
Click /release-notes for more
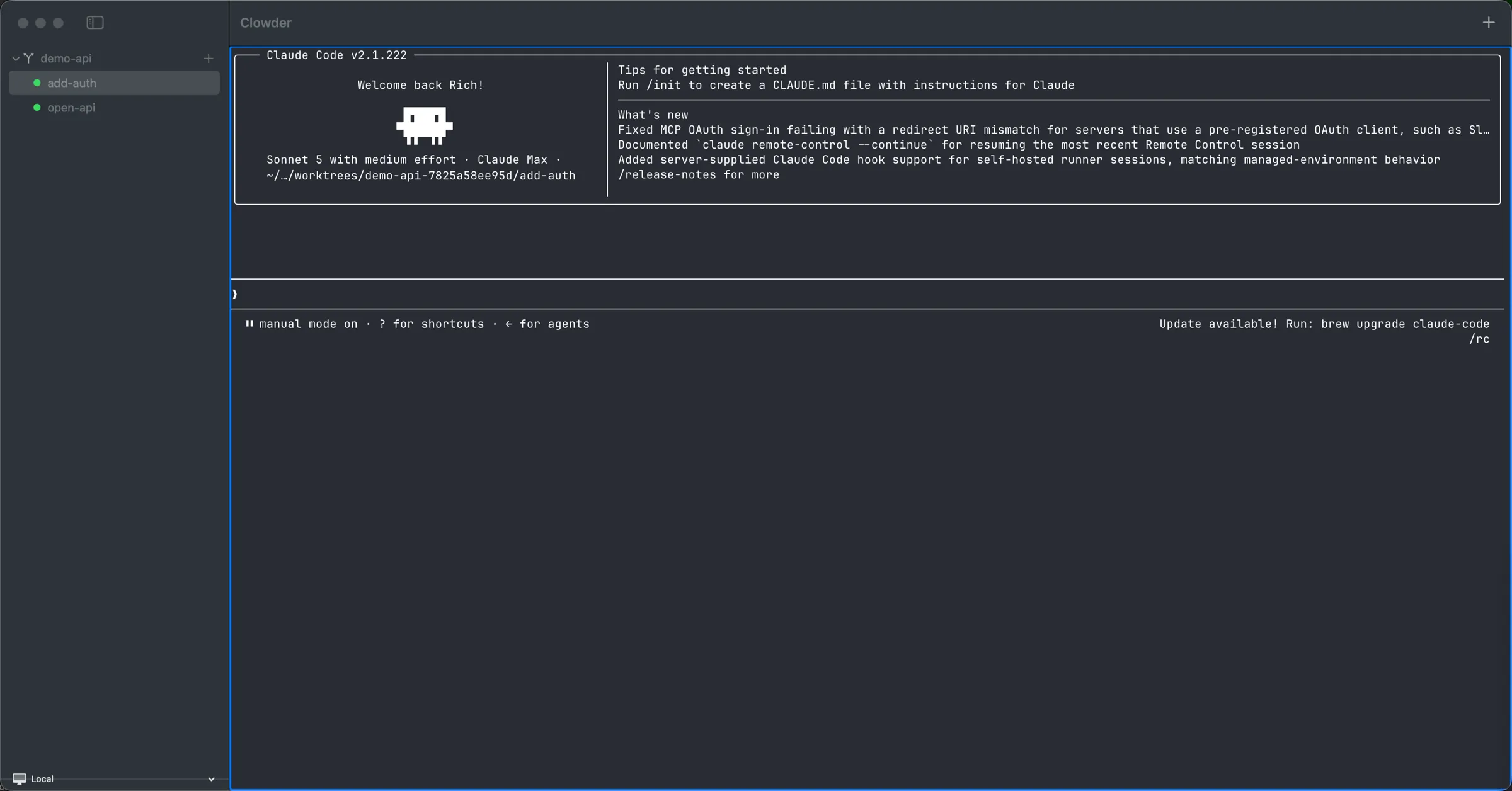698,175
